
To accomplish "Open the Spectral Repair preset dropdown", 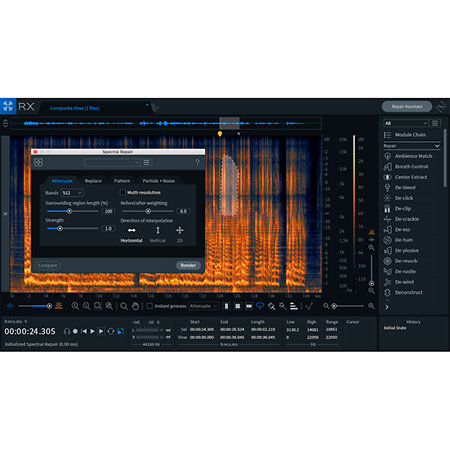I will [113, 162].
